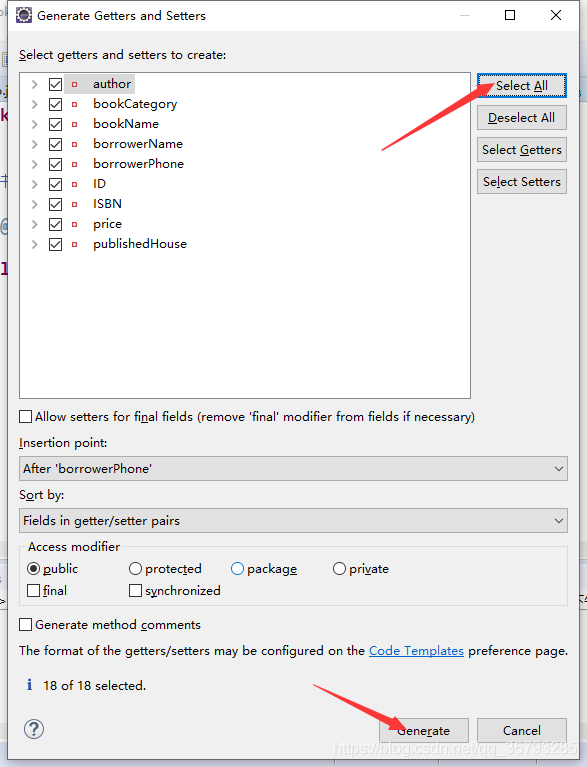Select the protected access modifier

(x=135, y=568)
